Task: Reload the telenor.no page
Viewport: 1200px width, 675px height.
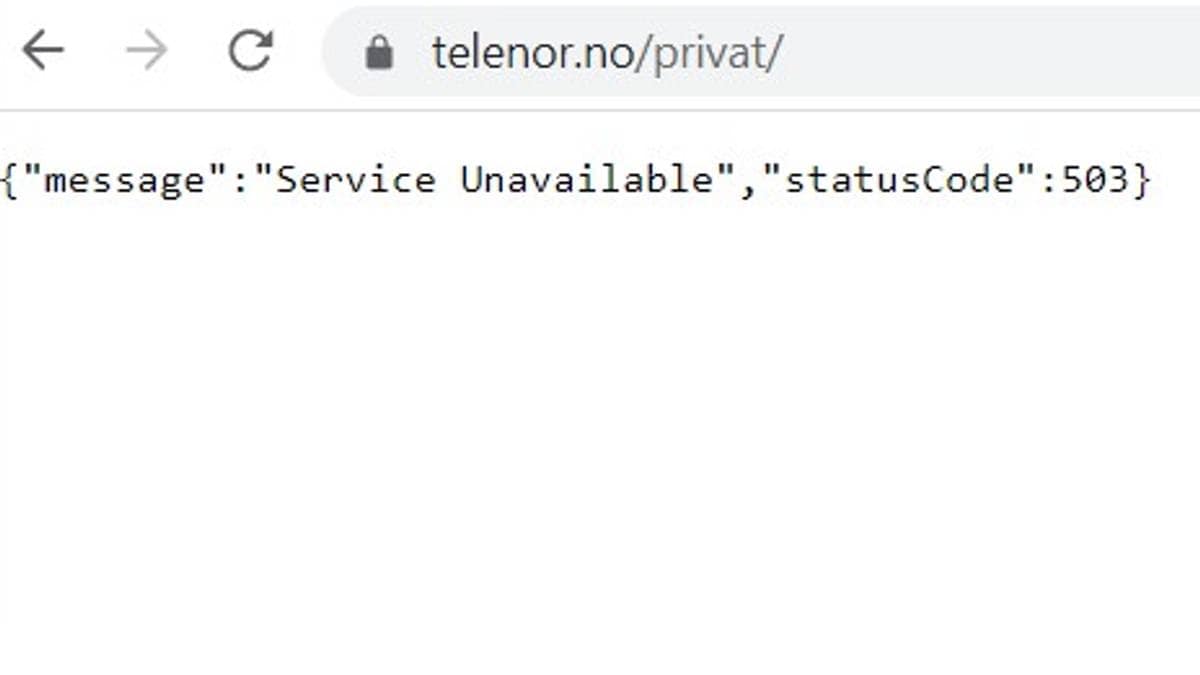Action: pos(250,50)
